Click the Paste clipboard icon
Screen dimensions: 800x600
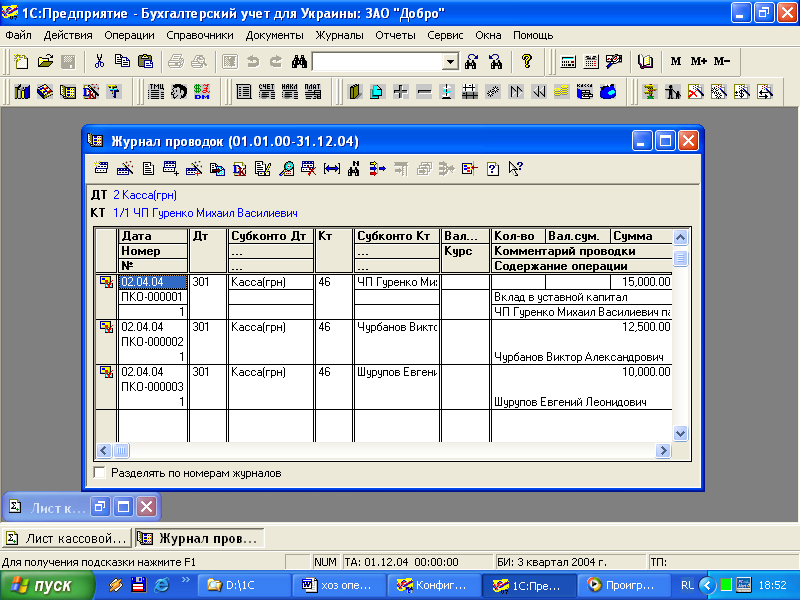point(145,62)
